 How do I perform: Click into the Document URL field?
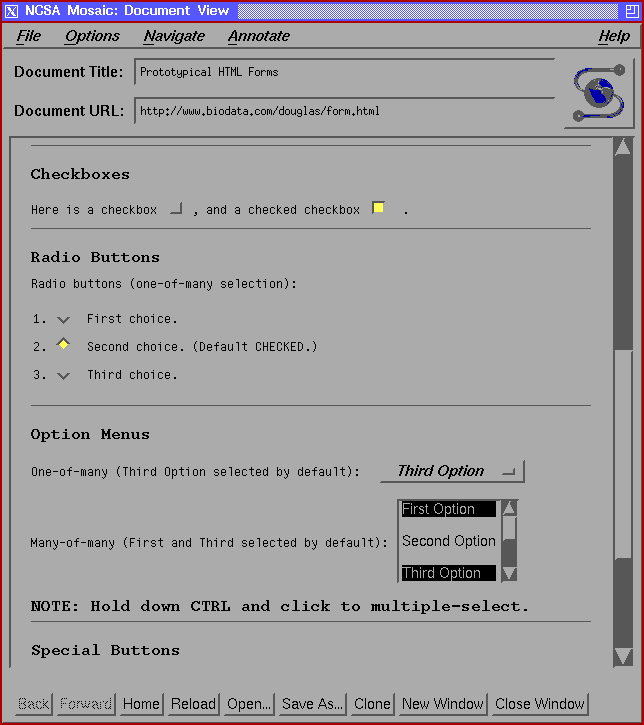point(344,111)
